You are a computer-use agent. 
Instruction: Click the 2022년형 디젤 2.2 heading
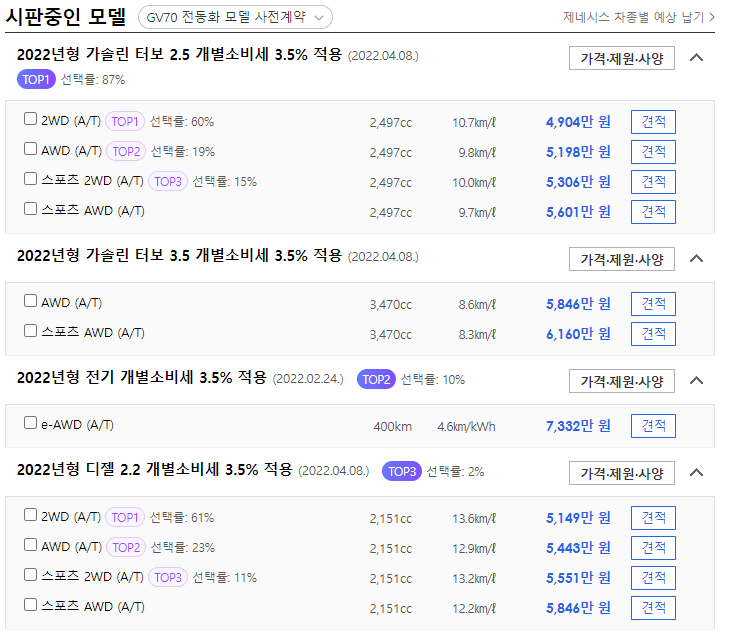pyautogui.click(x=155, y=470)
